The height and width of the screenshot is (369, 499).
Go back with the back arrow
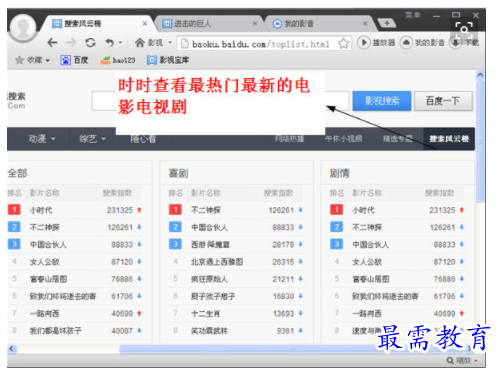click(x=52, y=43)
